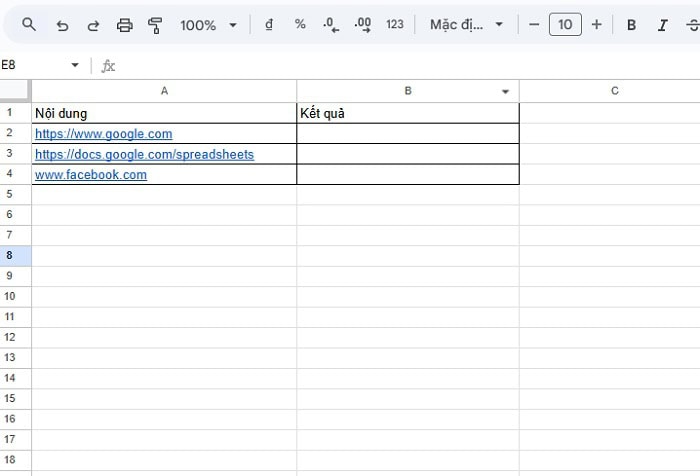Open the 123 number format menu
Image resolution: width=700 pixels, height=476 pixels.
tap(395, 24)
